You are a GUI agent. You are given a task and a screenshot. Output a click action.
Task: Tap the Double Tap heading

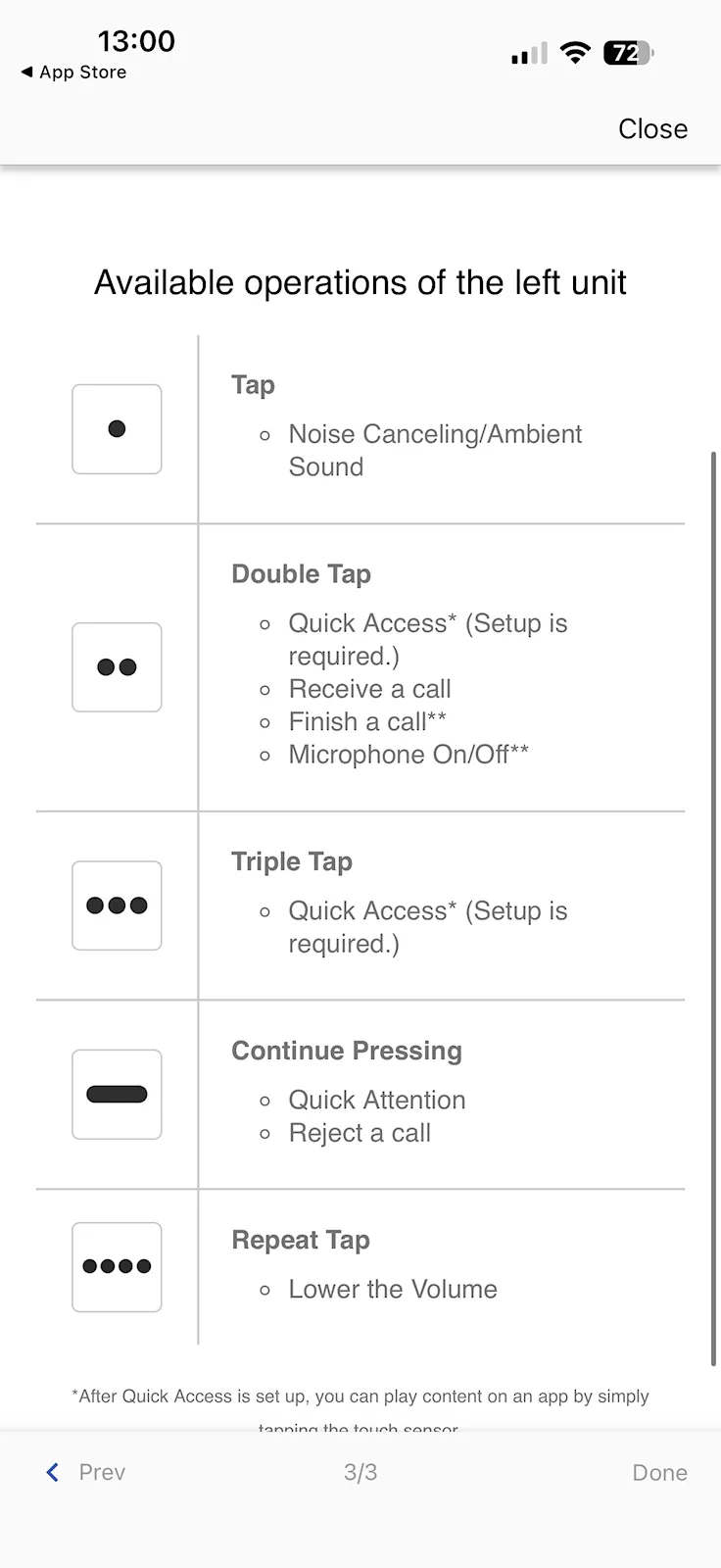tap(301, 574)
